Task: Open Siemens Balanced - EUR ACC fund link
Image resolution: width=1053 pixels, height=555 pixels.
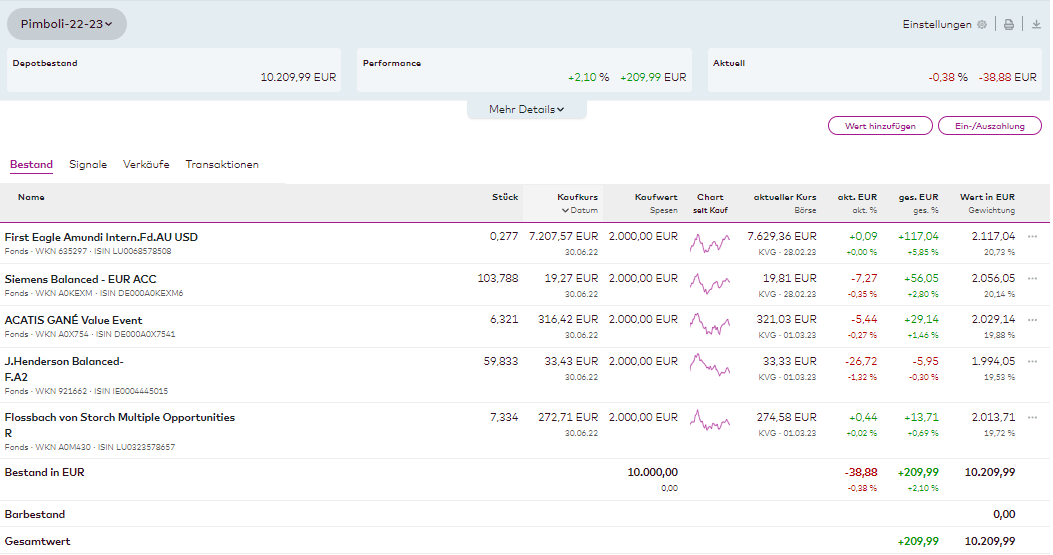Action: (81, 279)
